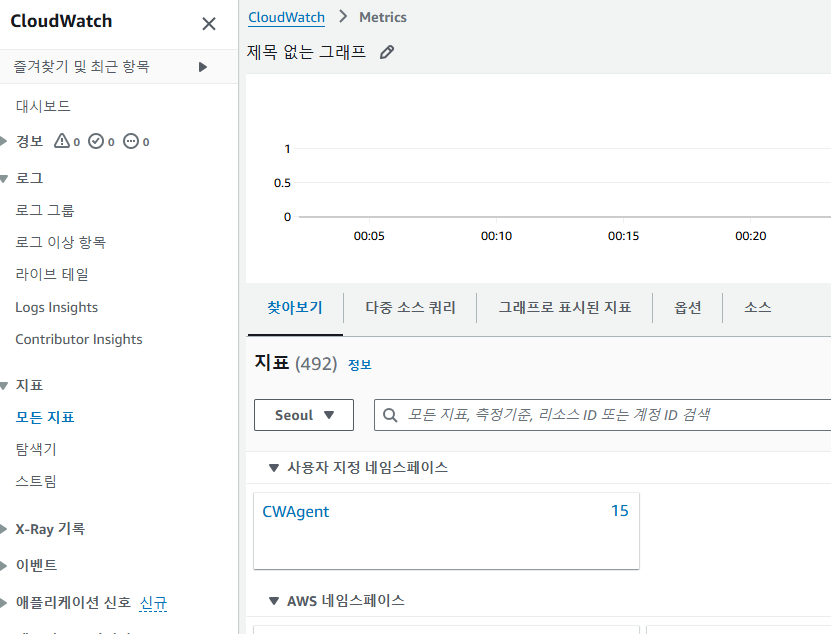This screenshot has height=634, width=831.
Task: Open Contributor Insights in sidebar
Action: [79, 339]
